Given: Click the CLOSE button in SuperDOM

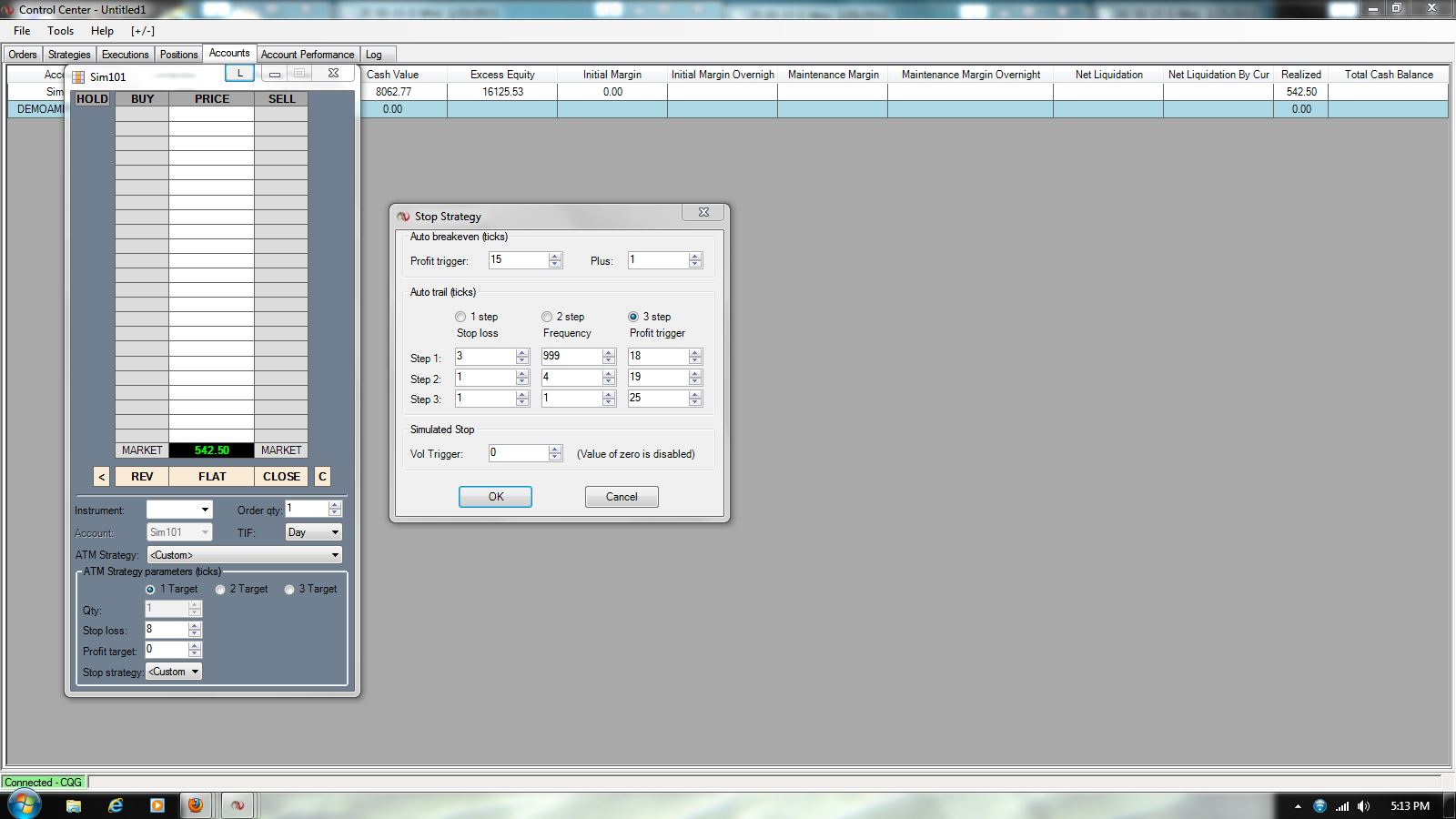Looking at the screenshot, I should (x=281, y=477).
